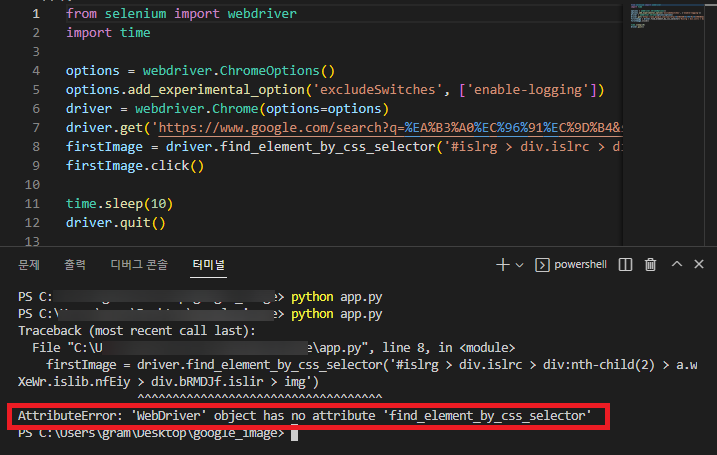Screen dimensions: 717x455
Task: Click 'webdriver.Chrome' on line 6
Action: (197, 109)
